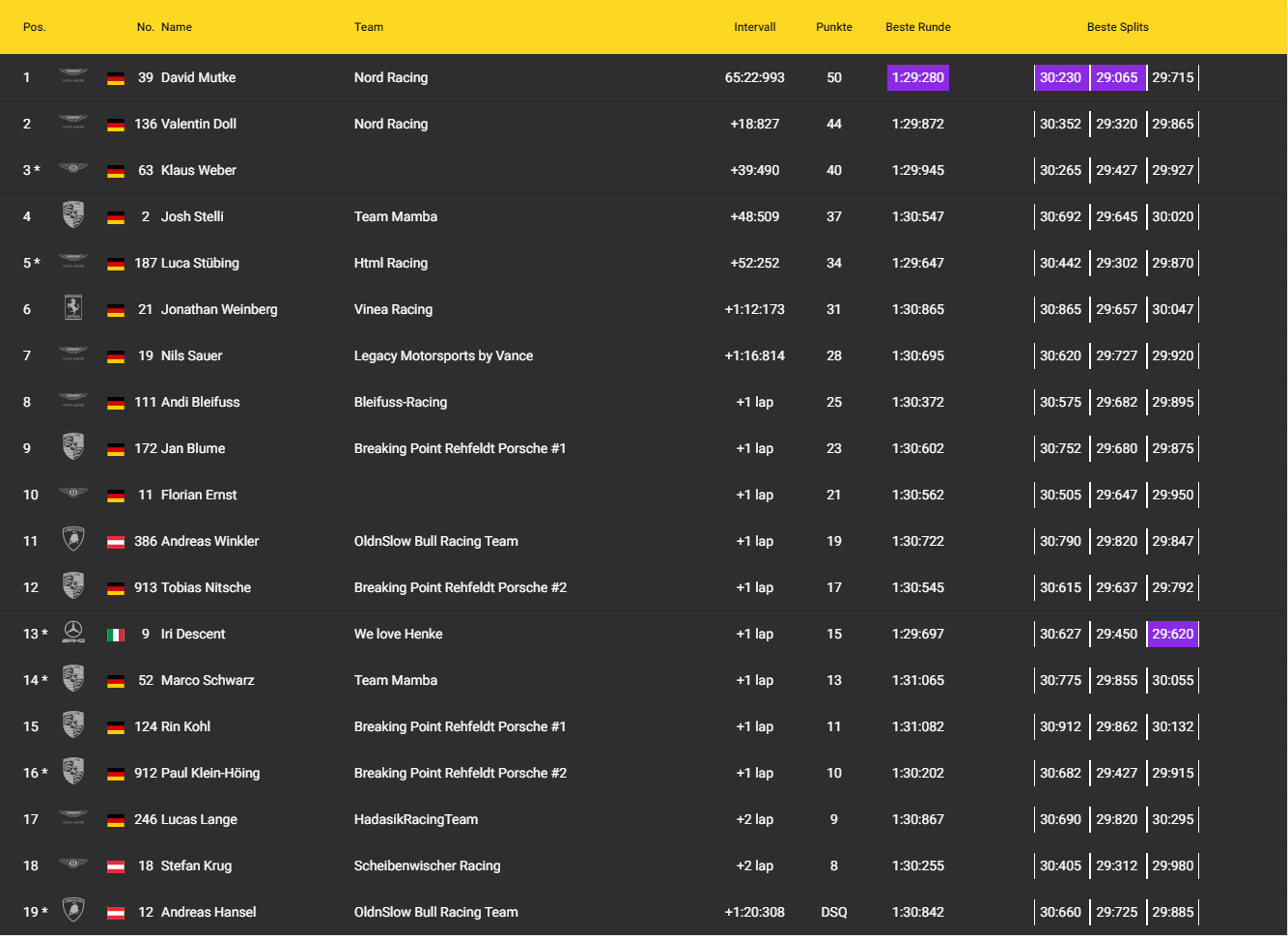The width and height of the screenshot is (1288, 936).
Task: Click the Austrian flag beside Stefan Krug
Action: [116, 866]
